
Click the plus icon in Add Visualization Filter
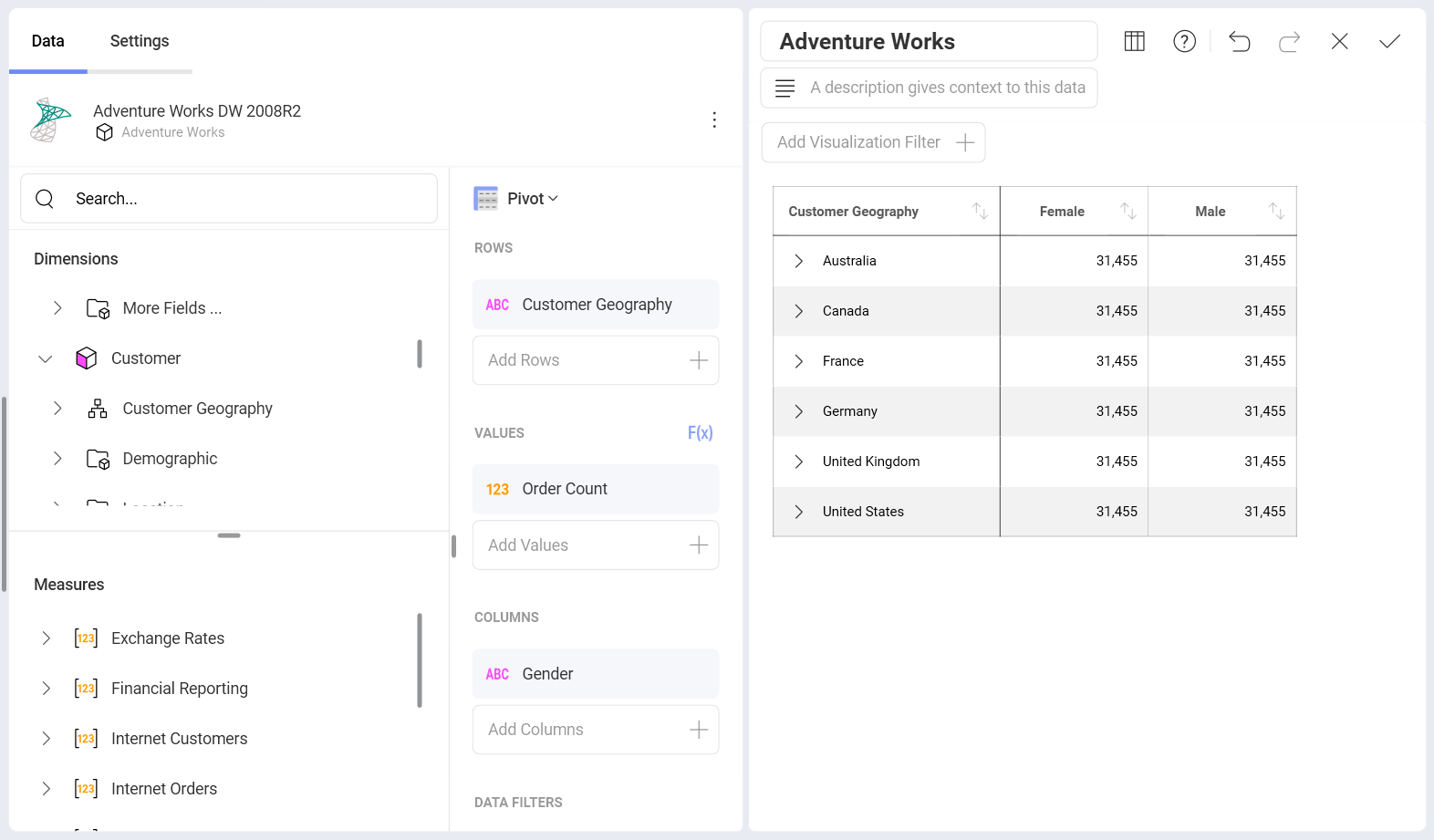pyautogui.click(x=965, y=142)
